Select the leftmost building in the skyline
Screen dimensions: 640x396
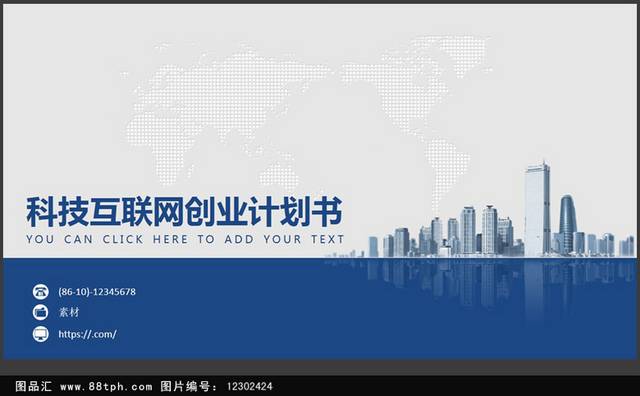(x=373, y=246)
